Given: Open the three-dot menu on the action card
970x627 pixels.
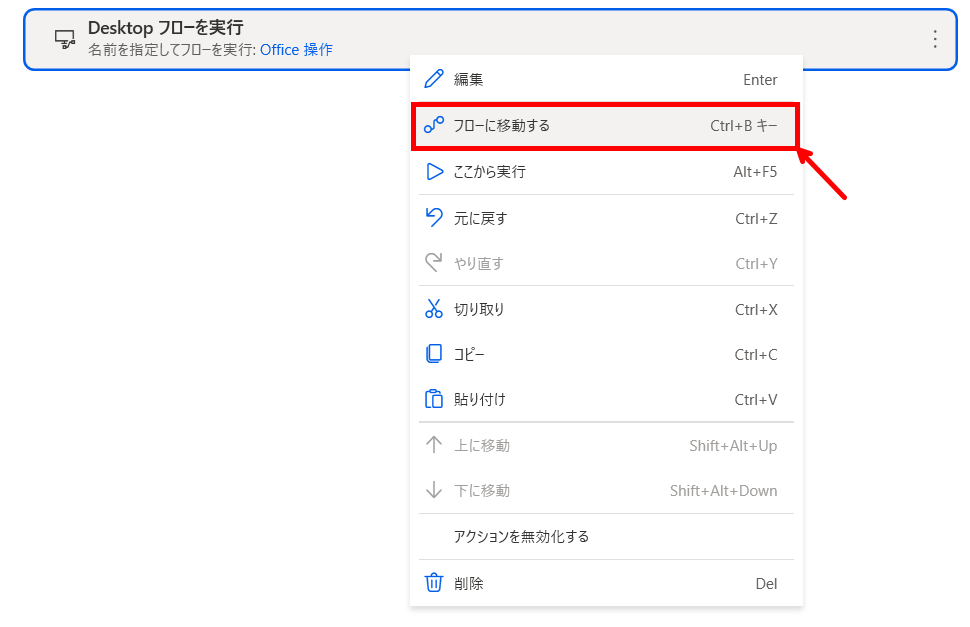Looking at the screenshot, I should pos(935,39).
